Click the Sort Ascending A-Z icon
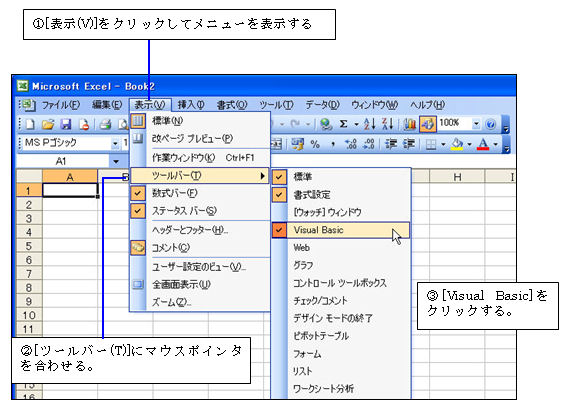Image resolution: width=568 pixels, height=417 pixels. point(370,124)
